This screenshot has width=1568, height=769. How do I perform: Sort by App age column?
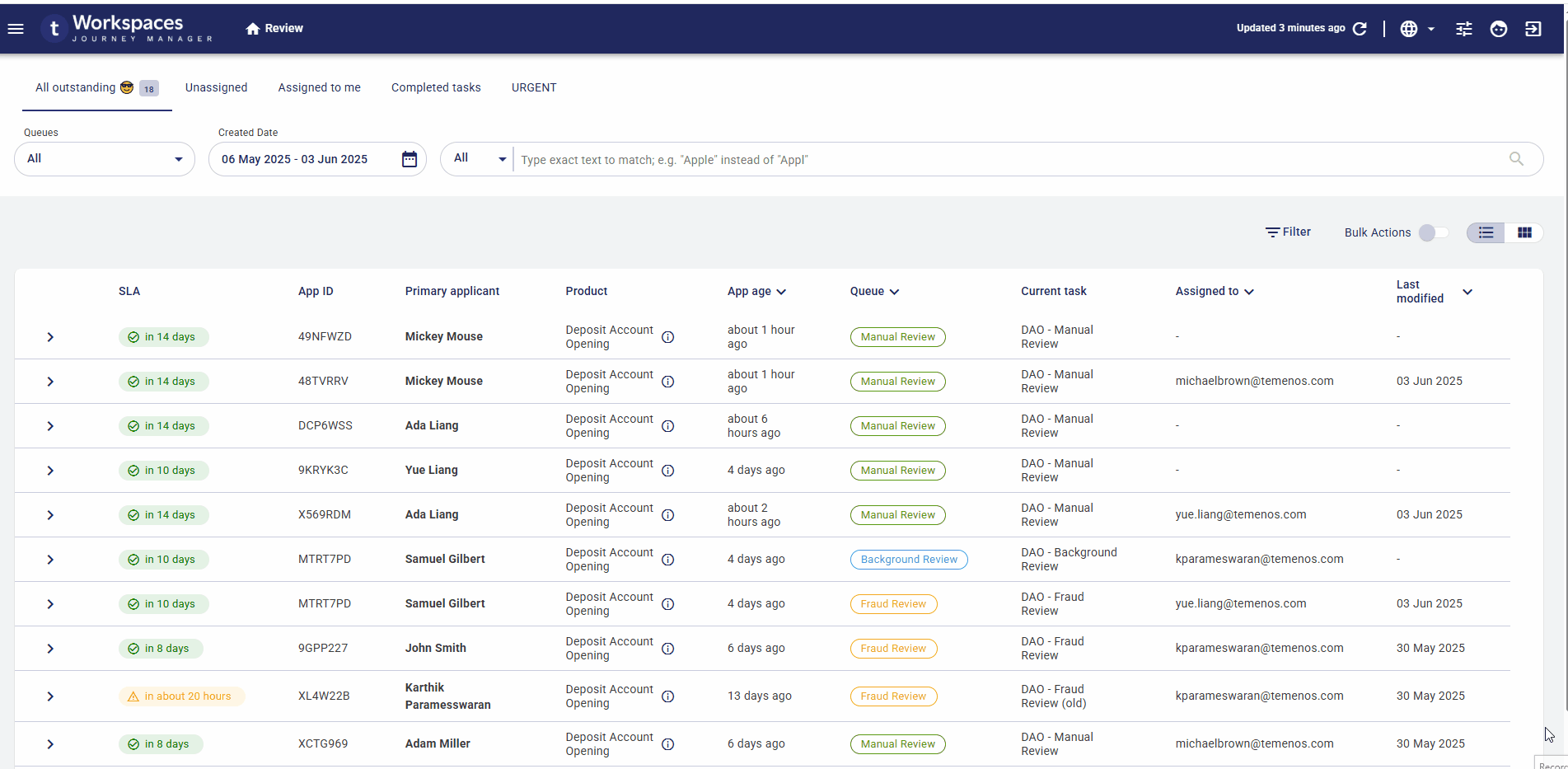pyautogui.click(x=756, y=291)
